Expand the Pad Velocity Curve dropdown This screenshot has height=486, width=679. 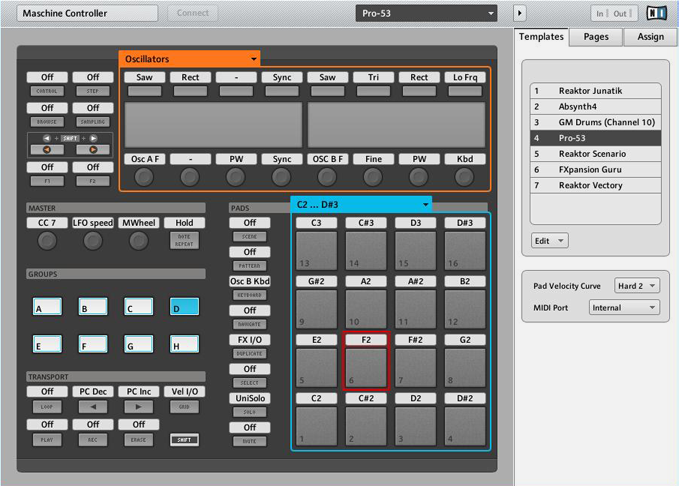click(x=636, y=286)
